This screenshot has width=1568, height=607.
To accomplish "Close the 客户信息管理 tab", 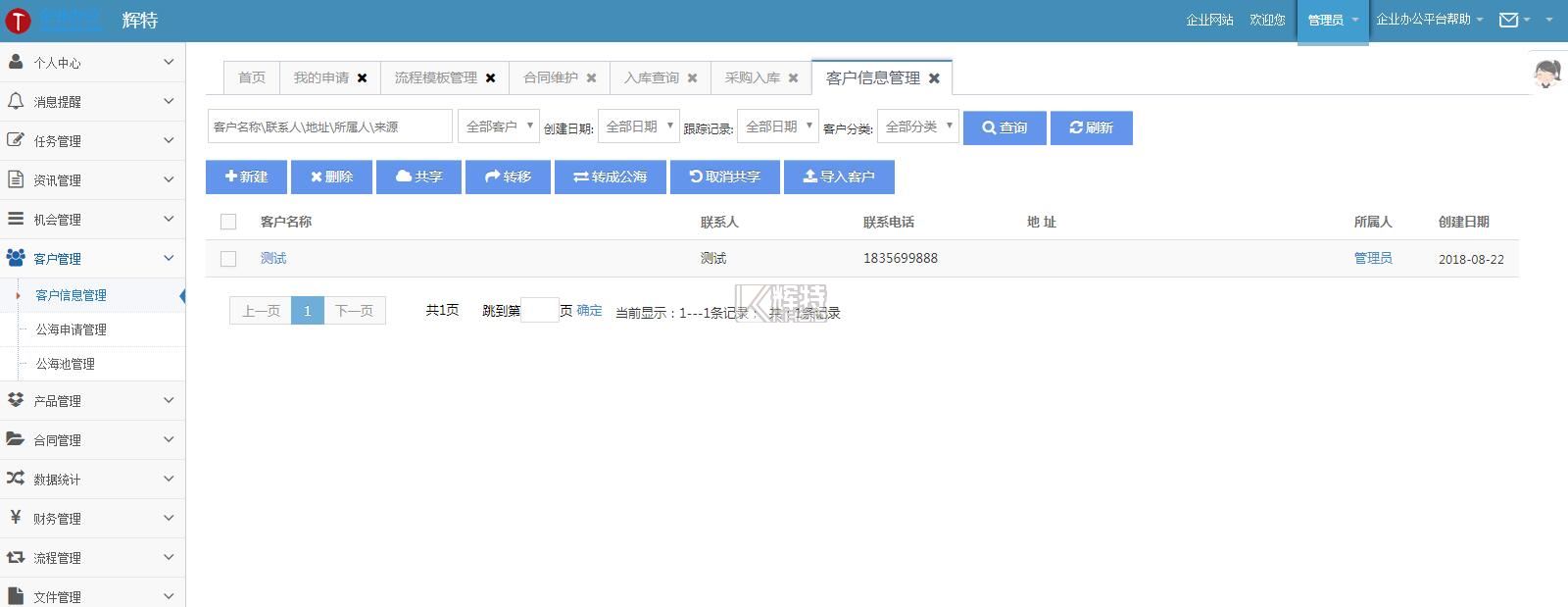I will (x=934, y=78).
